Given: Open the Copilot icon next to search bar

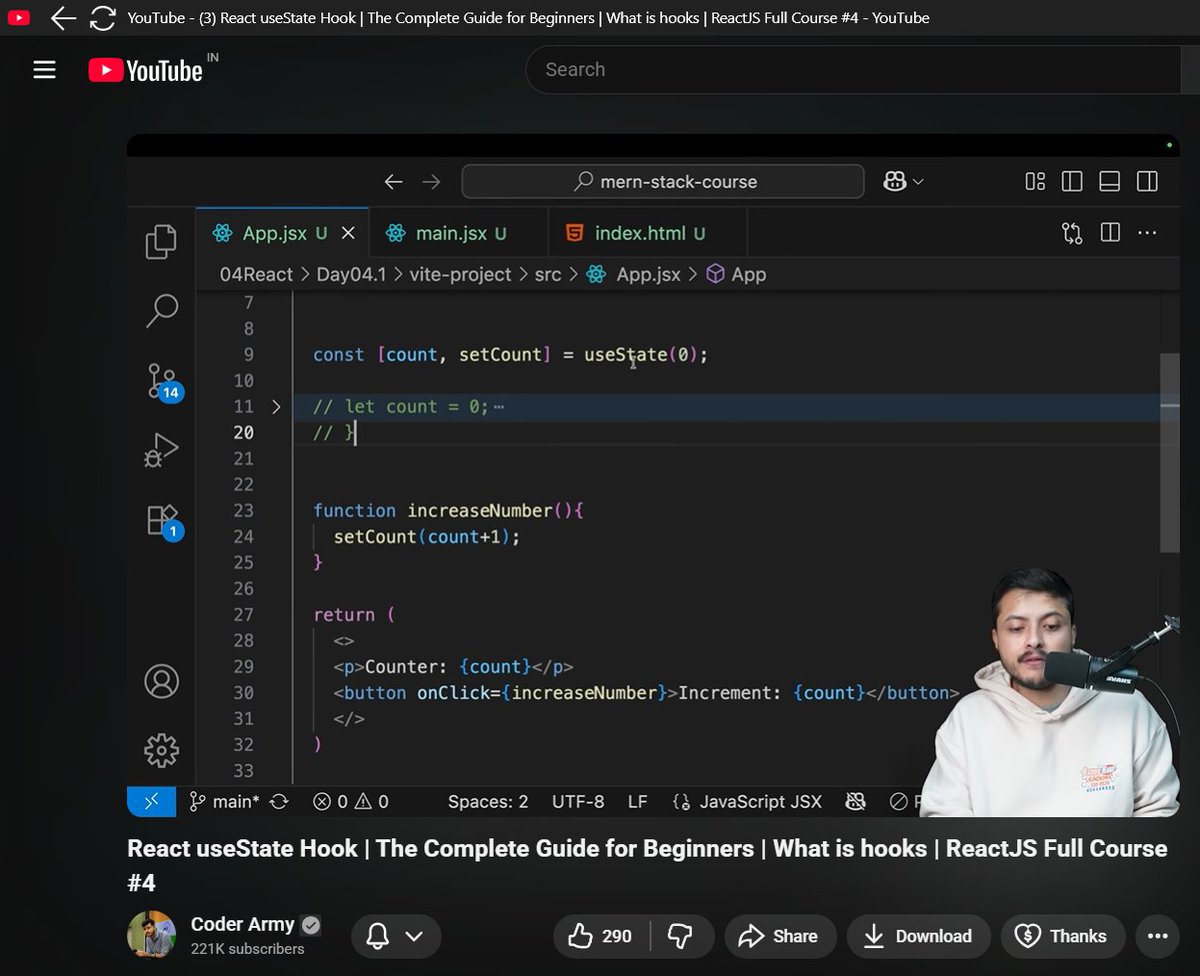Looking at the screenshot, I should (896, 181).
